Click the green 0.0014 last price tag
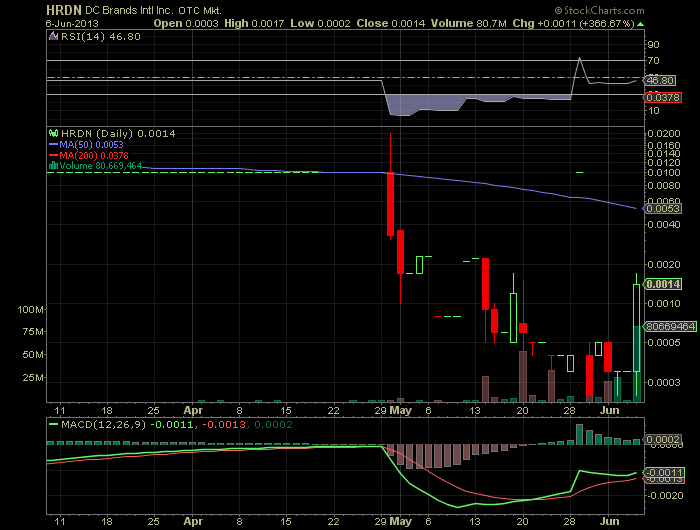The image size is (700, 530). click(663, 284)
